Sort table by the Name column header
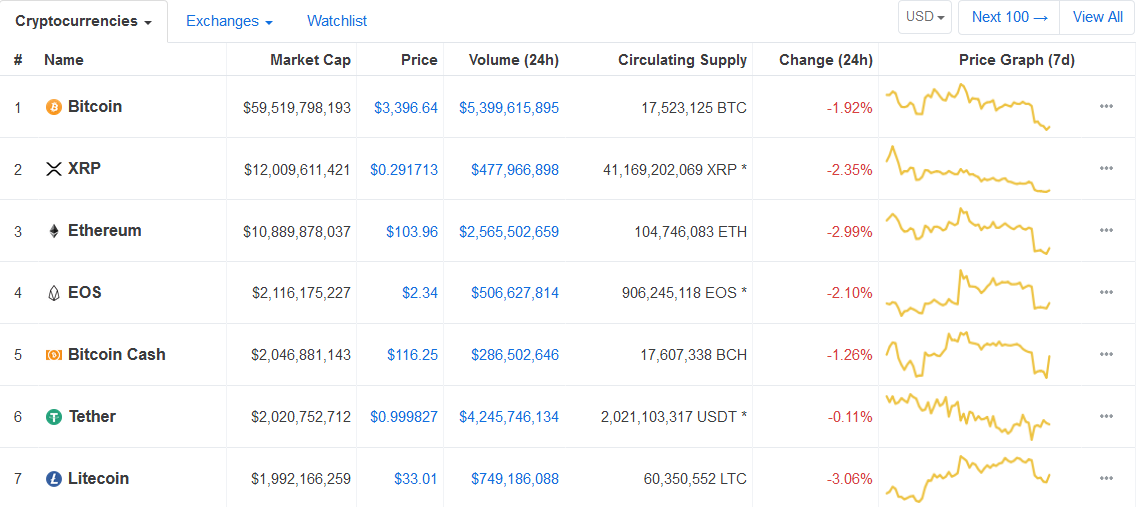1136x507 pixels. click(x=64, y=60)
